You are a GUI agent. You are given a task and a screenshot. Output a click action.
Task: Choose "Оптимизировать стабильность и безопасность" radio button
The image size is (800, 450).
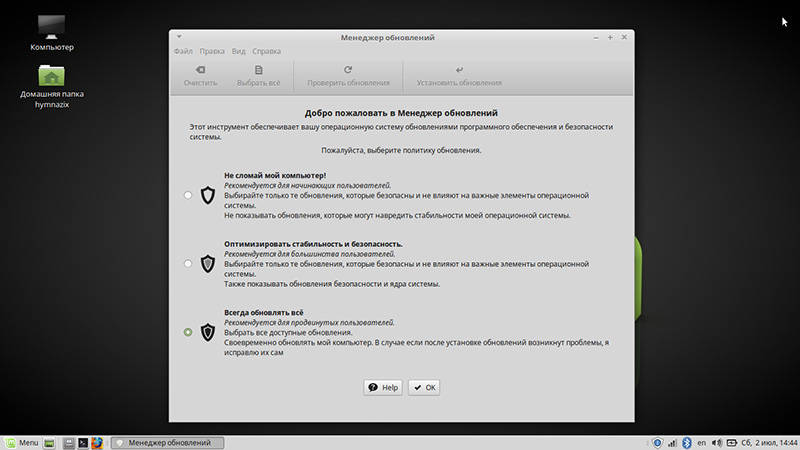(188, 264)
